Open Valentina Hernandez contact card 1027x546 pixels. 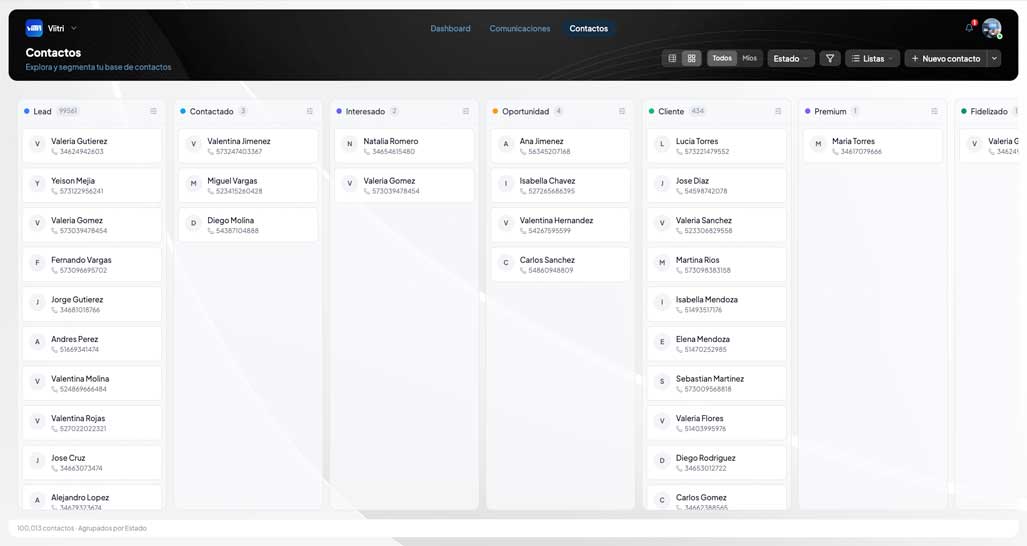(561, 225)
